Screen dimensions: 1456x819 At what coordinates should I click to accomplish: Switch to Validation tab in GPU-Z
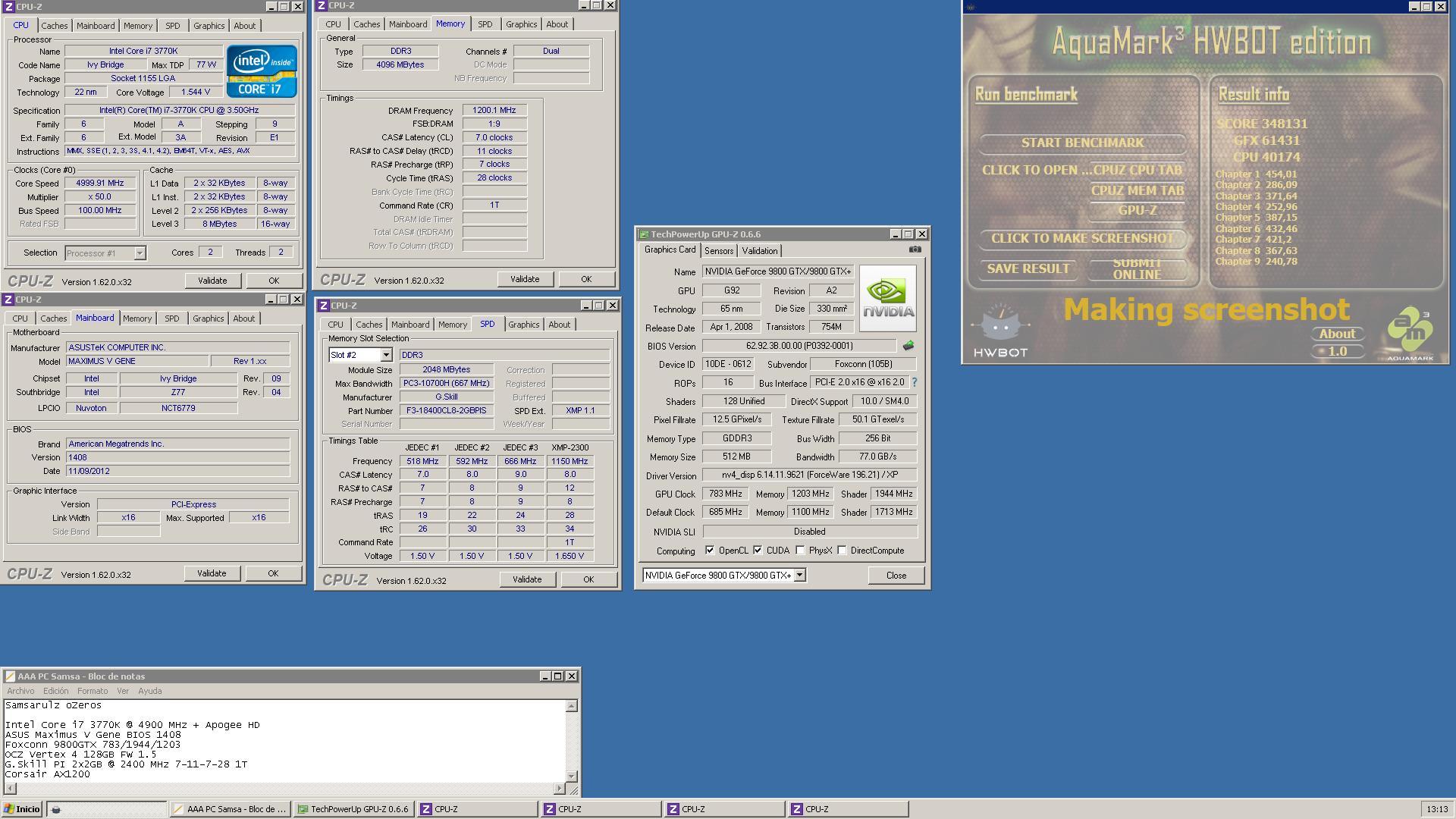click(759, 251)
